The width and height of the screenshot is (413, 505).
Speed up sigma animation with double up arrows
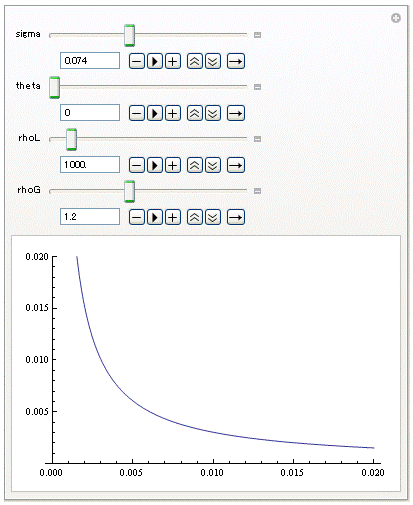click(195, 61)
